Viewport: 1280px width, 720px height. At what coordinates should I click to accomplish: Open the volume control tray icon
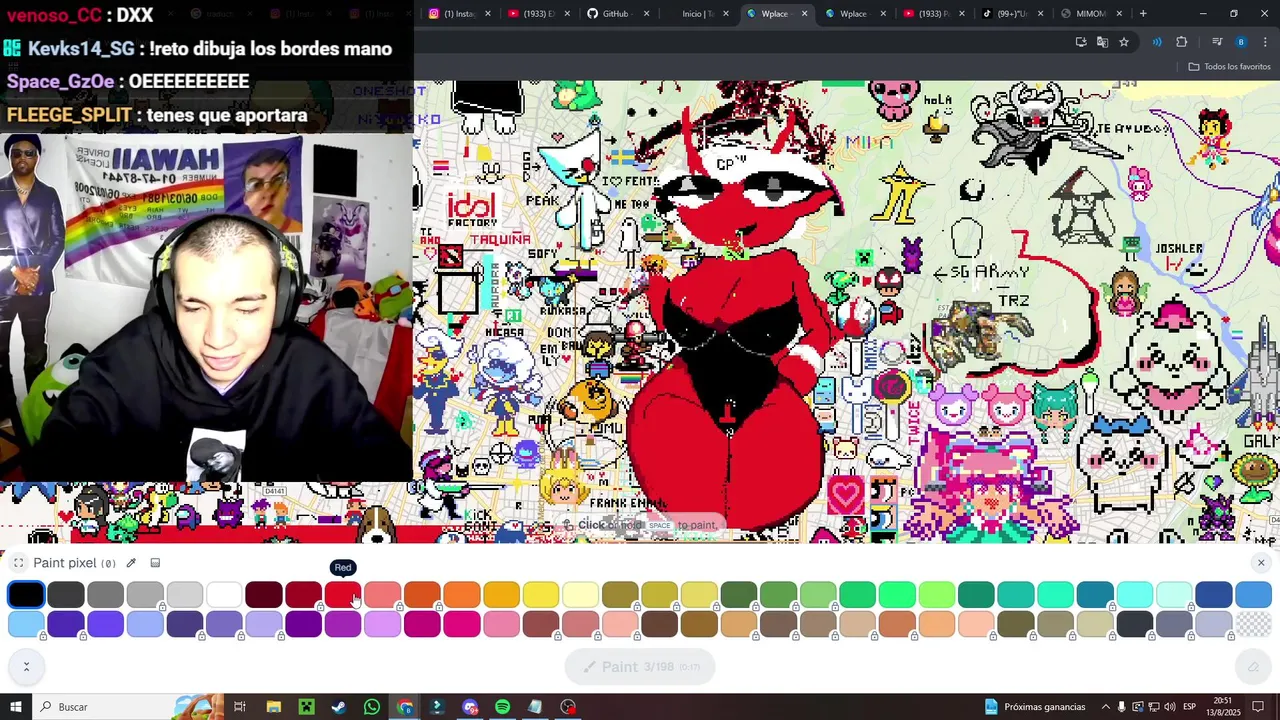1169,707
